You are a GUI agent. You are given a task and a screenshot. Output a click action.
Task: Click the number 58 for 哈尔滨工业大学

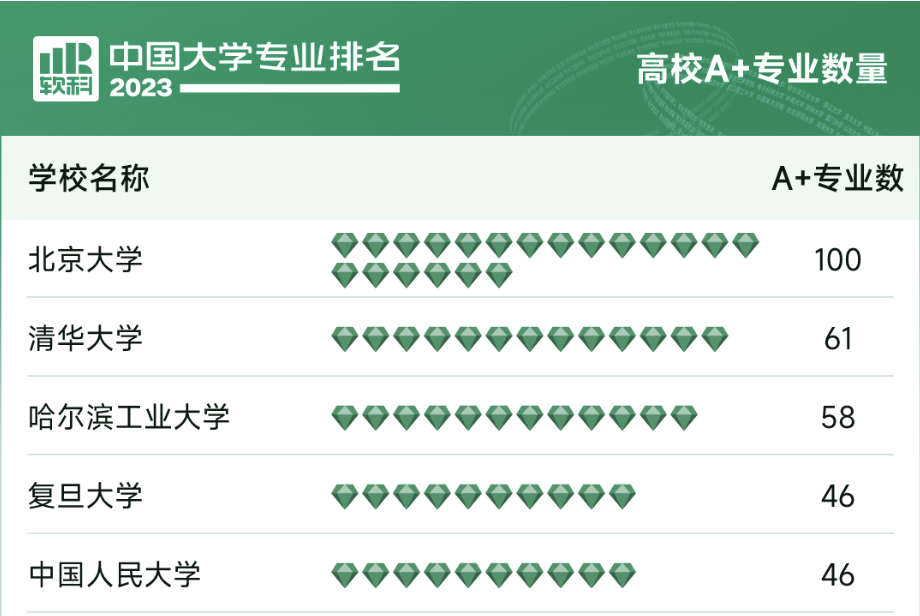(x=838, y=416)
